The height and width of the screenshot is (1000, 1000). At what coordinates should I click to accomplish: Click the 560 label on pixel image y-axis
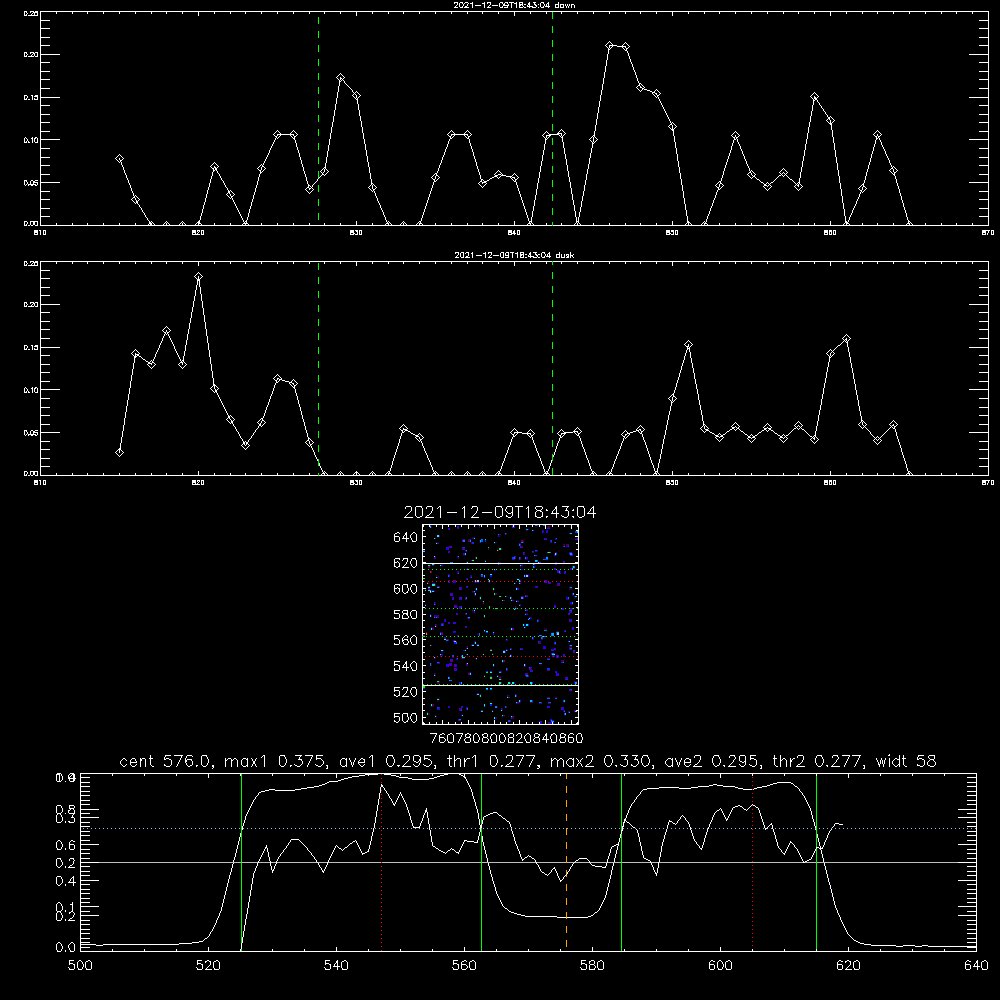pos(406,640)
